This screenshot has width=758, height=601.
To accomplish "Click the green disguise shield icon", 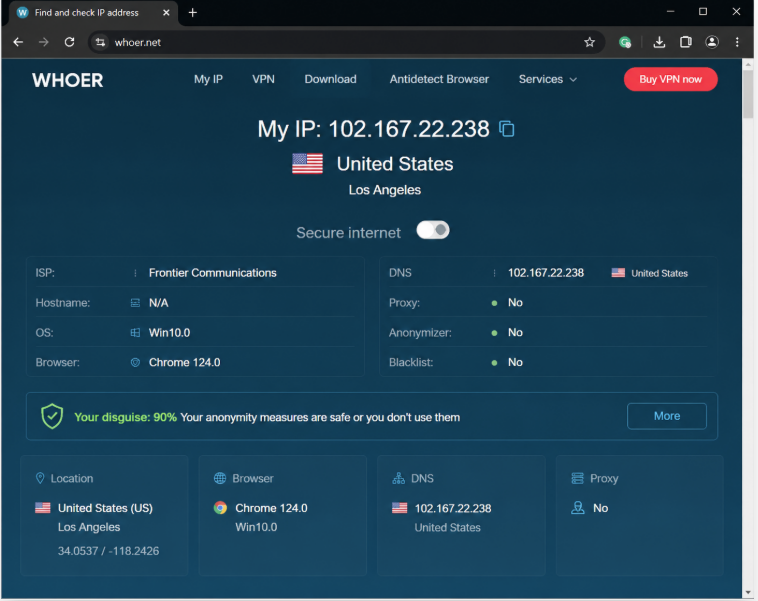I will [x=52, y=416].
